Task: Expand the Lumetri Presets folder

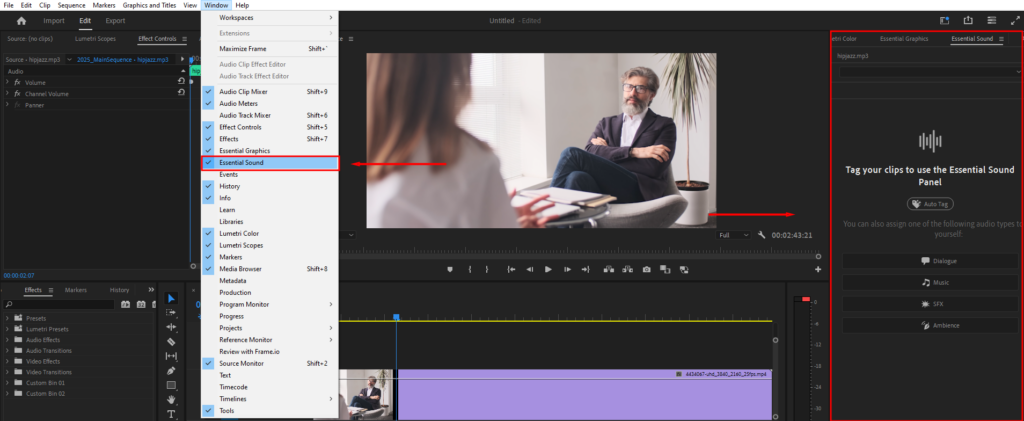Action: pyautogui.click(x=7, y=329)
